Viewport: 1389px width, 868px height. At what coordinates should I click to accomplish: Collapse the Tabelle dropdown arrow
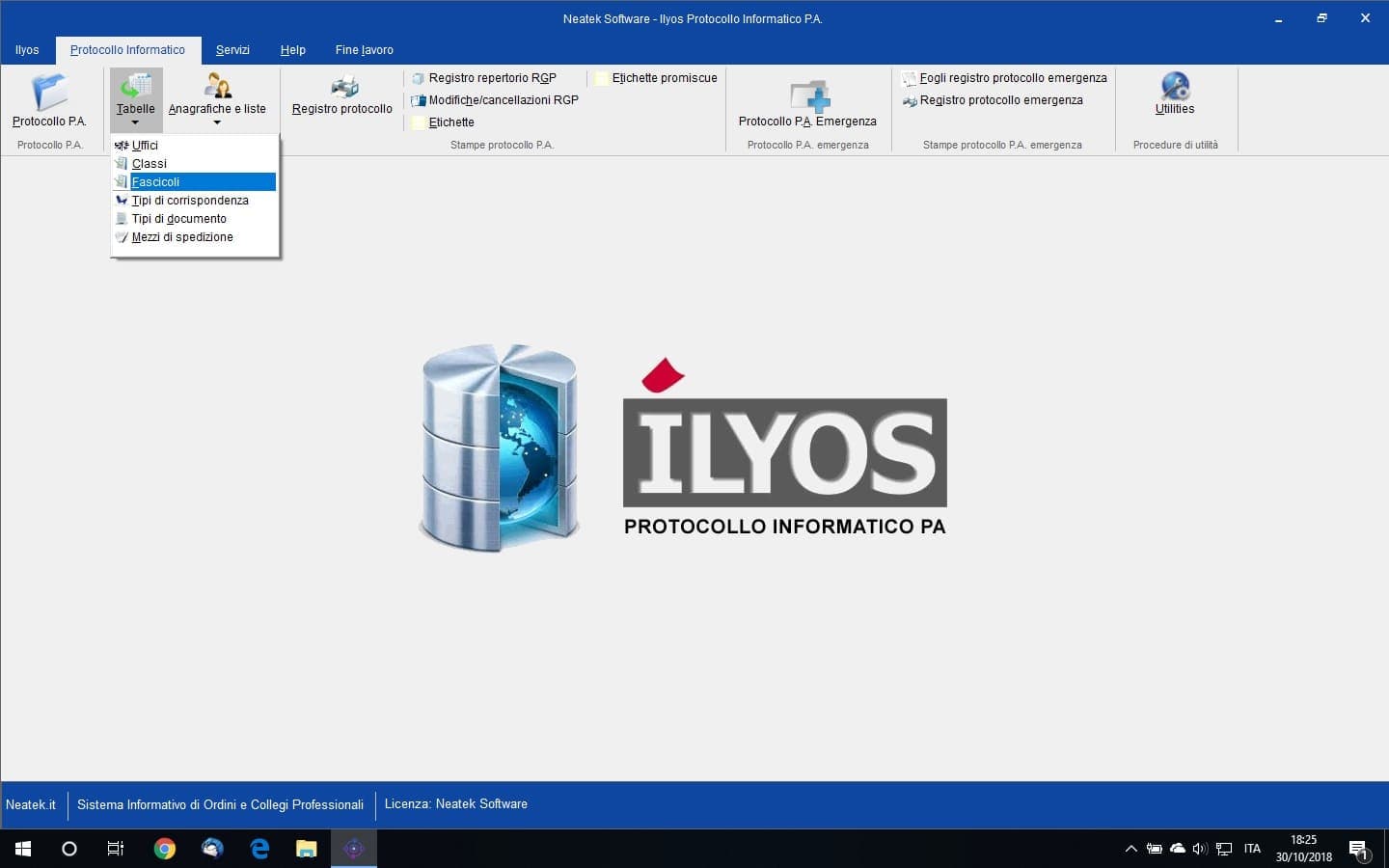(135, 122)
